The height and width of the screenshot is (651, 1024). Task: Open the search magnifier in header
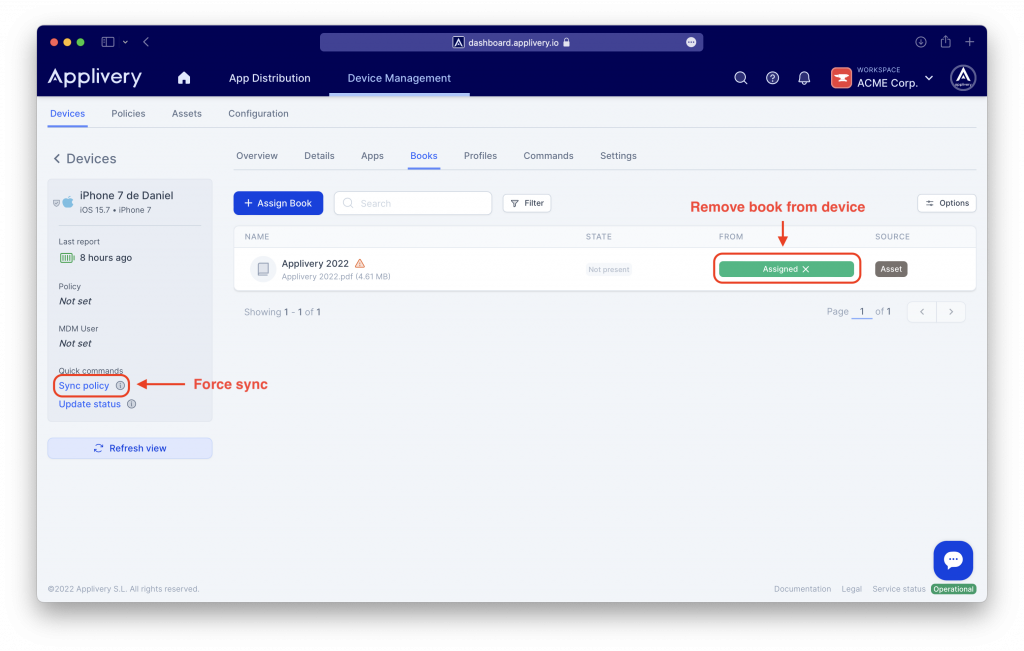741,78
